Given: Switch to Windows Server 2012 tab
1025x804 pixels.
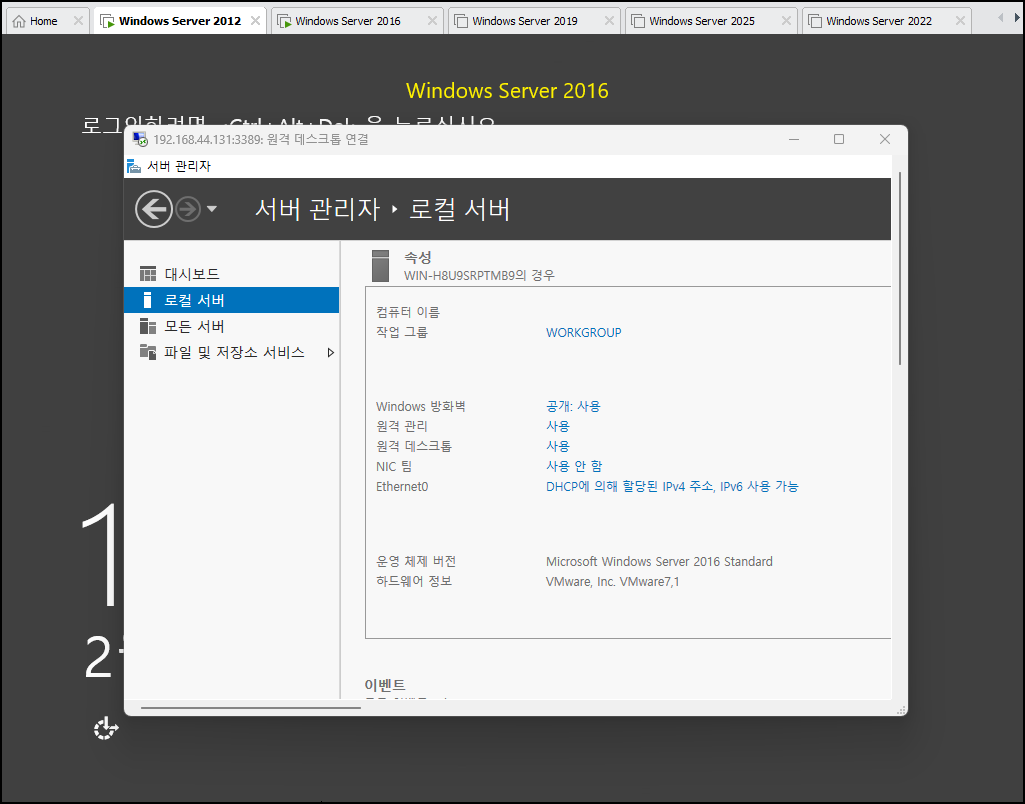Looking at the screenshot, I should coord(180,21).
